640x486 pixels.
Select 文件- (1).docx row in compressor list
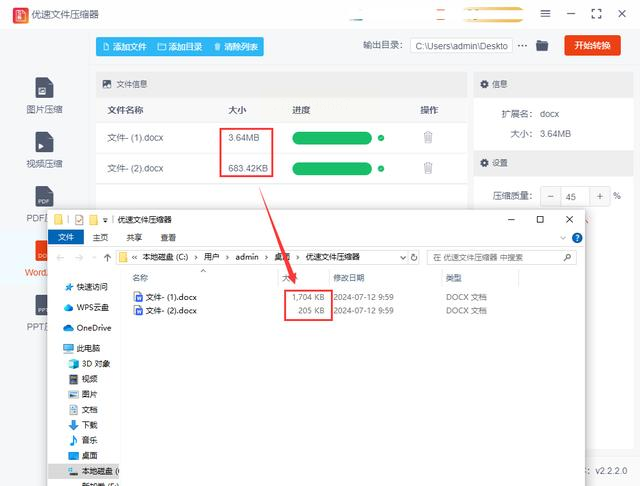click(x=282, y=138)
